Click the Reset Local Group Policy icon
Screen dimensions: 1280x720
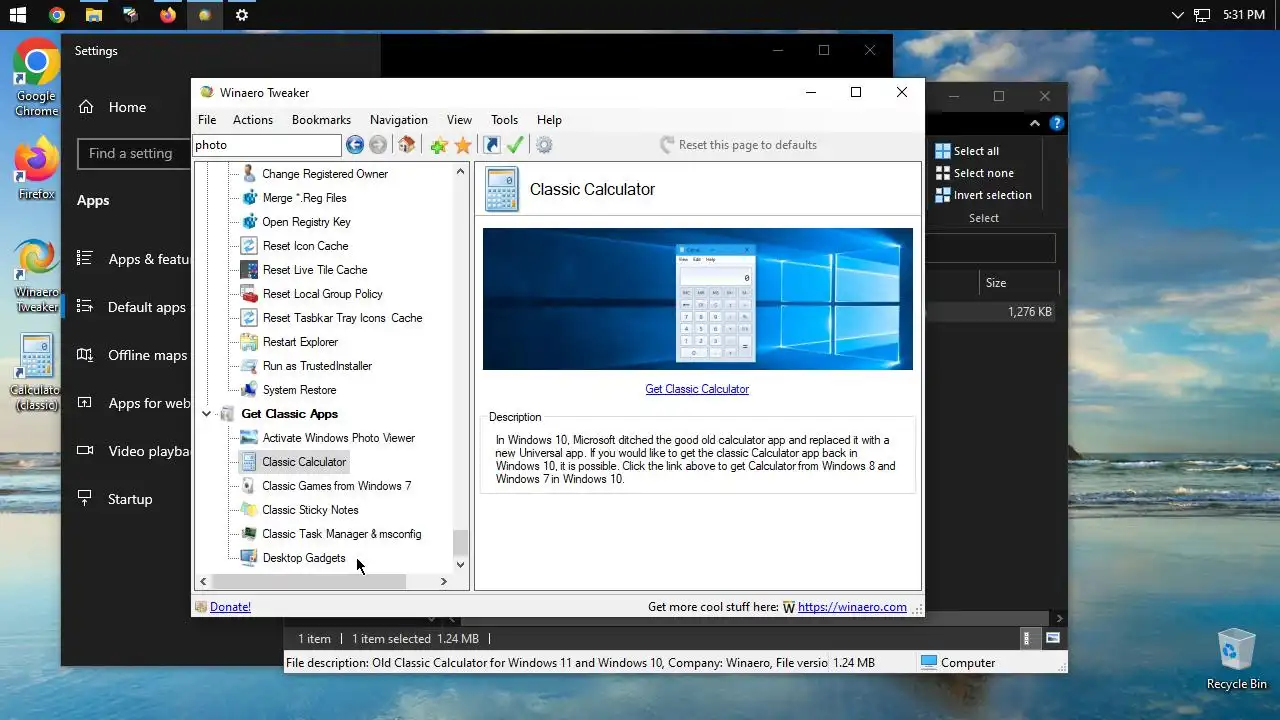pos(249,294)
